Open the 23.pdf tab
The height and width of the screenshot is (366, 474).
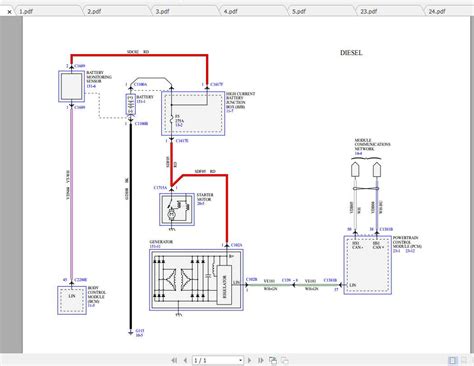coord(369,11)
